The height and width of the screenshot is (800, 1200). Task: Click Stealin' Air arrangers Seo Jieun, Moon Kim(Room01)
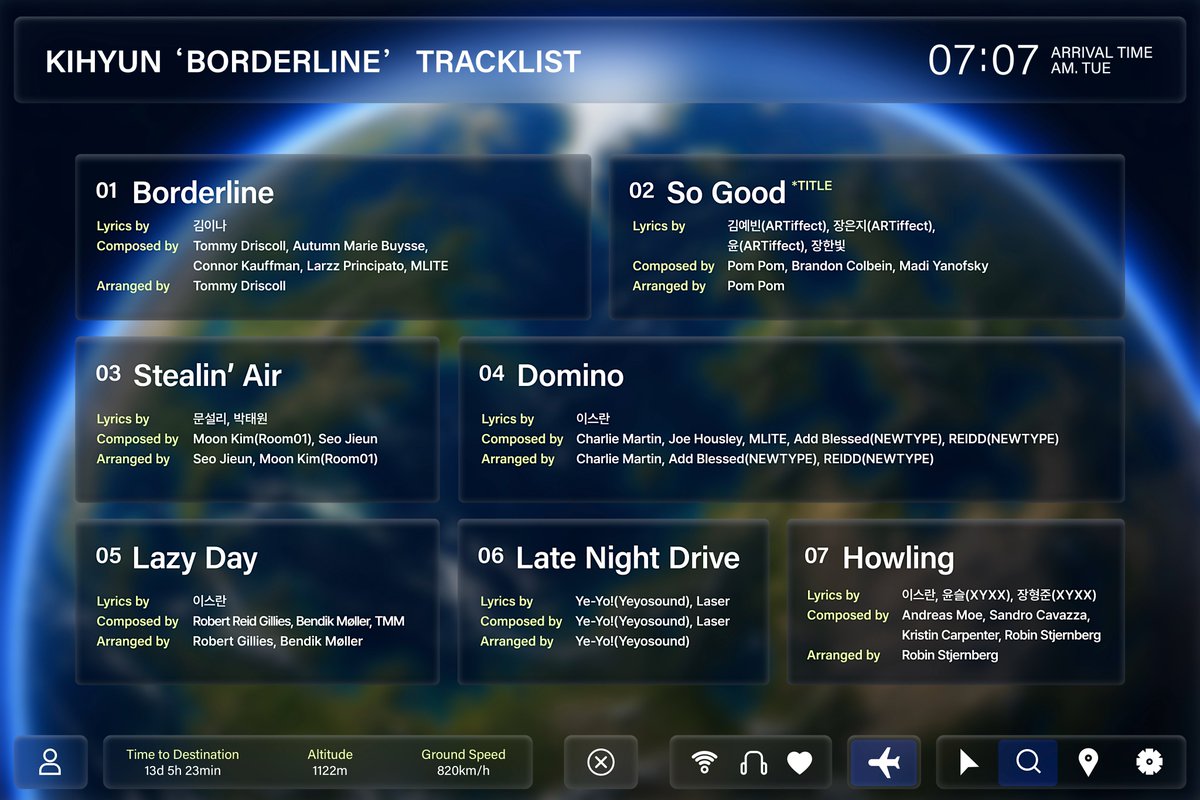285,459
